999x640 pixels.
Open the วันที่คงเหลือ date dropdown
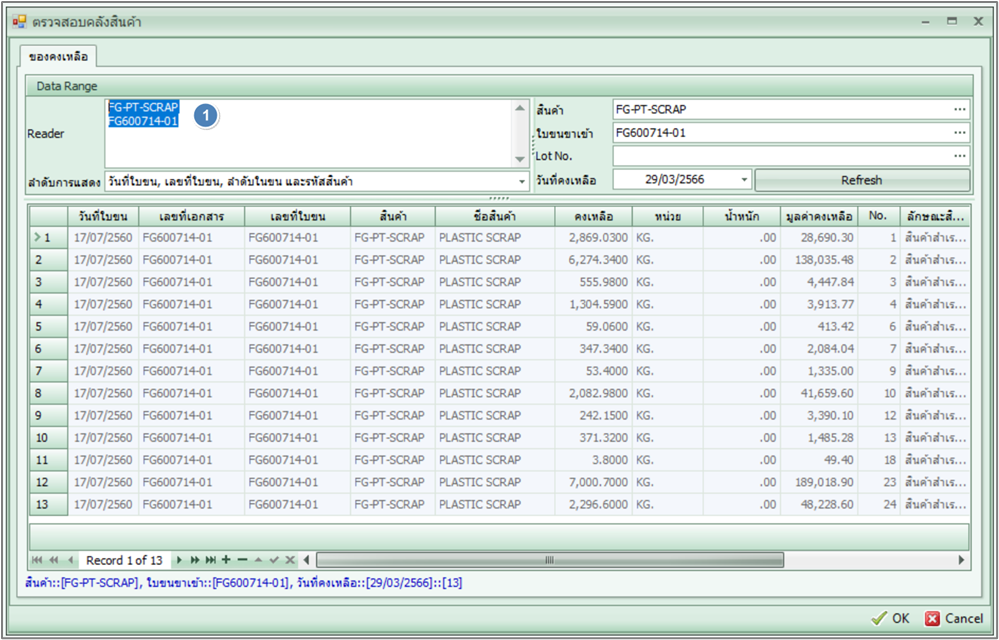[x=744, y=180]
